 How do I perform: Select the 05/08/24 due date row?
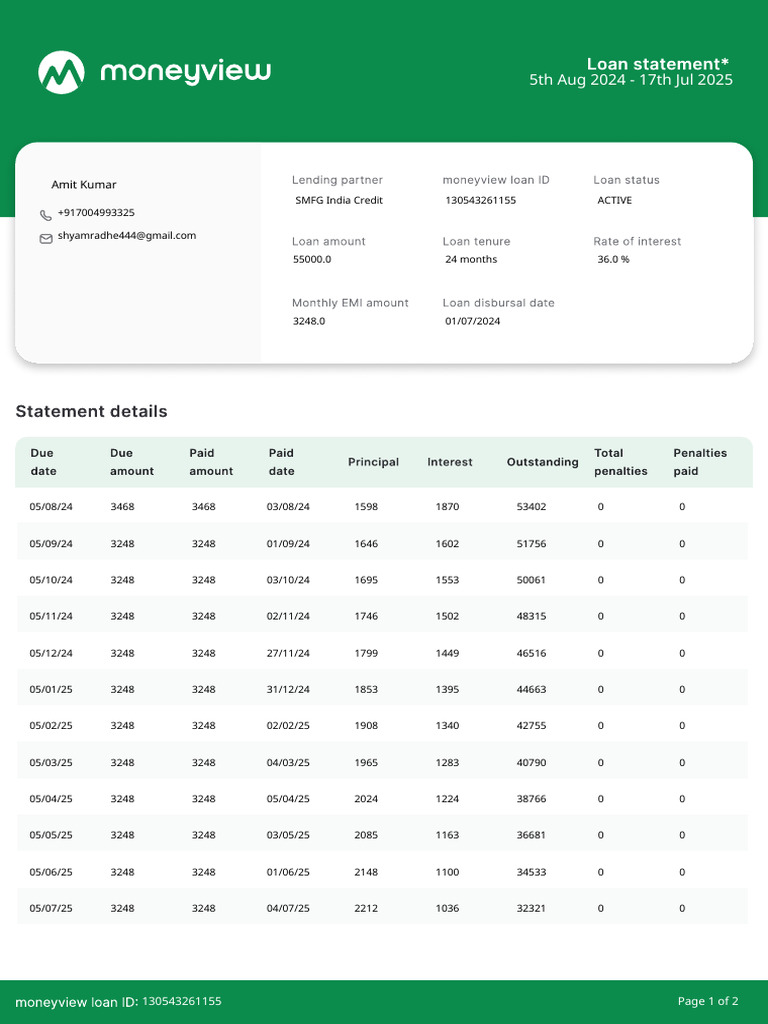382,507
